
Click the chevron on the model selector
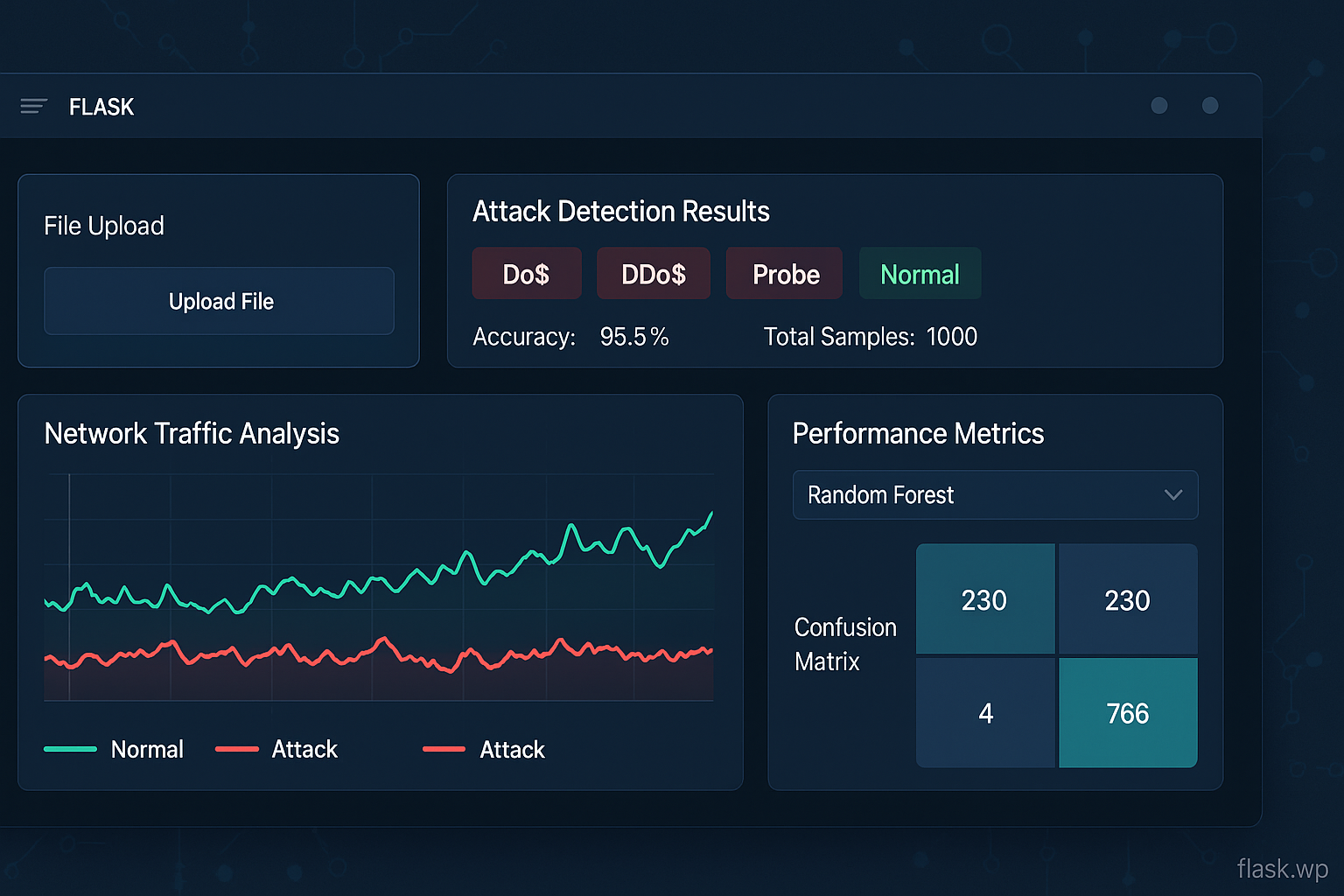click(1173, 494)
